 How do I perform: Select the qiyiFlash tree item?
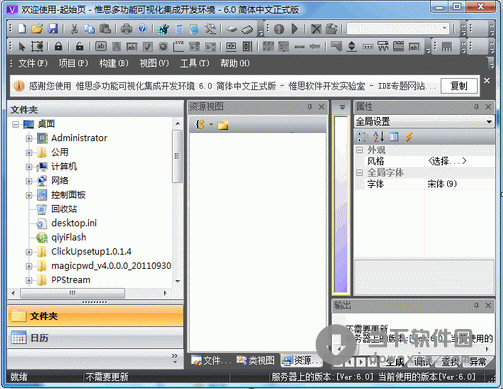pyautogui.click(x=69, y=237)
